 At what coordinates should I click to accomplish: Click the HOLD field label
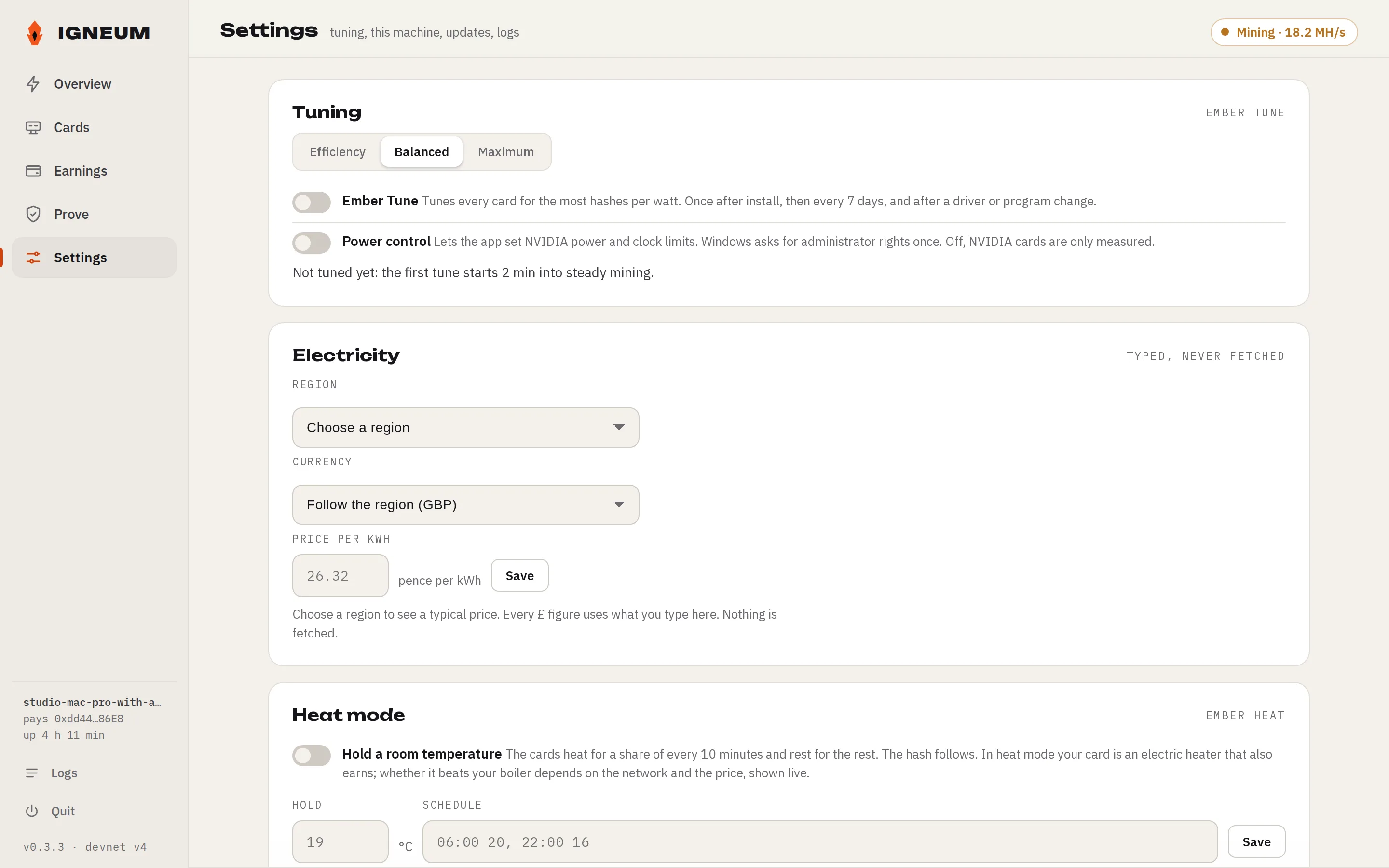tap(307, 805)
